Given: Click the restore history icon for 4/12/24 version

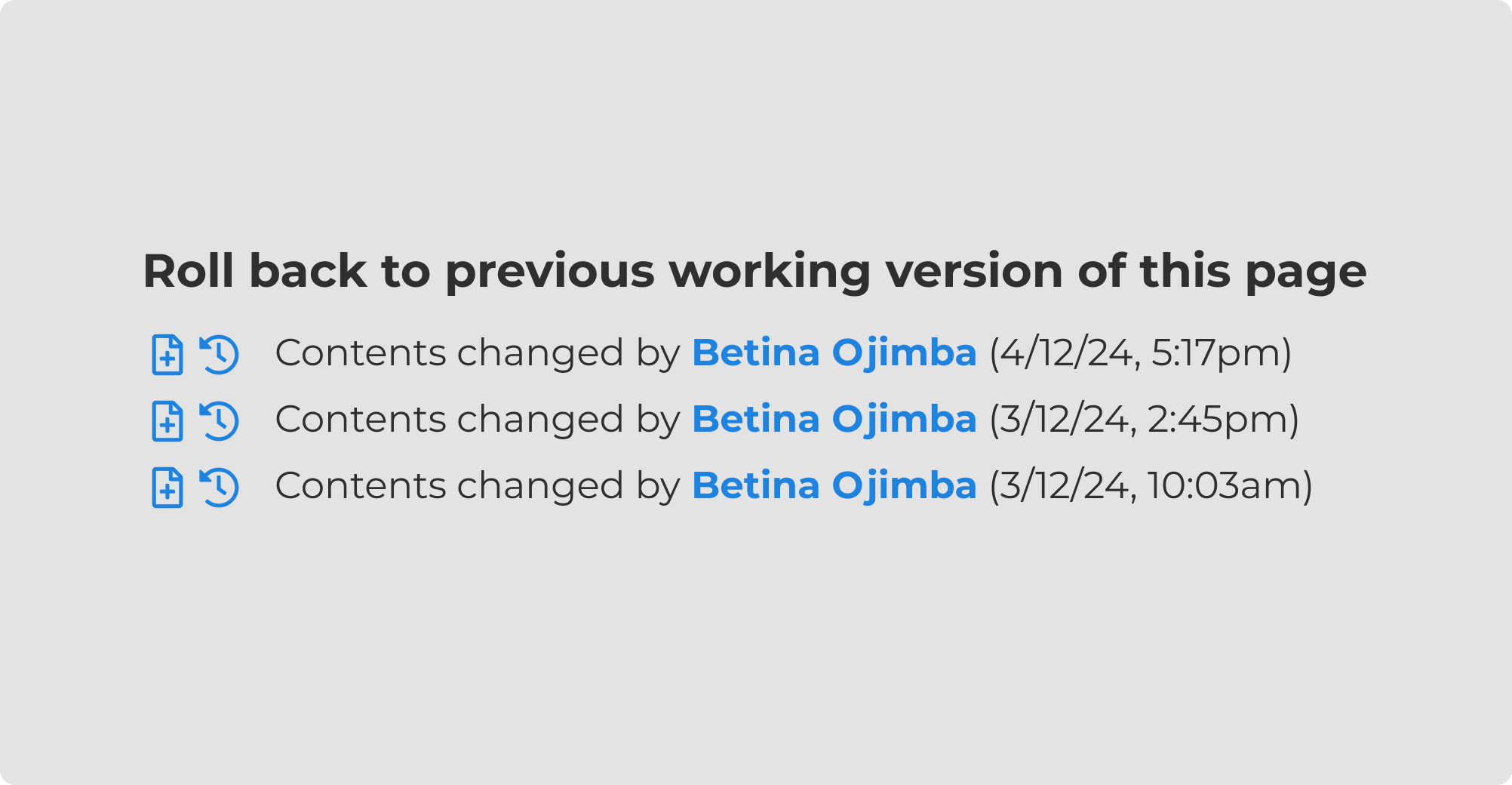Looking at the screenshot, I should point(220,354).
